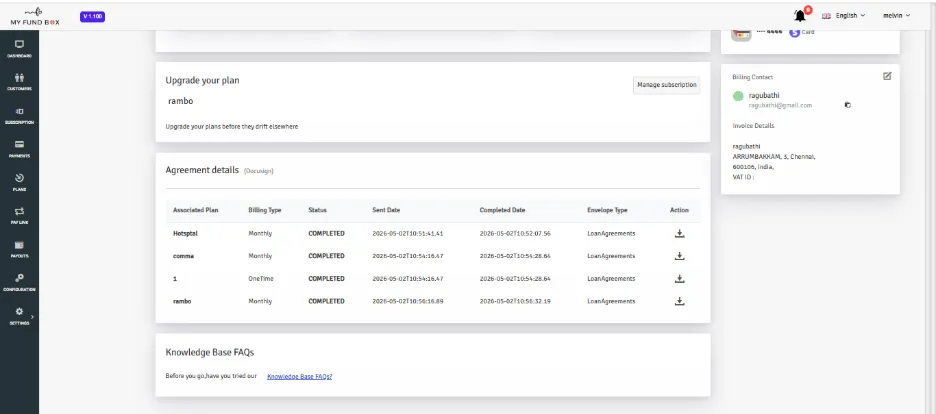Image resolution: width=936 pixels, height=414 pixels.
Task: Expand the Settings submenu arrow
Action: pos(32,316)
